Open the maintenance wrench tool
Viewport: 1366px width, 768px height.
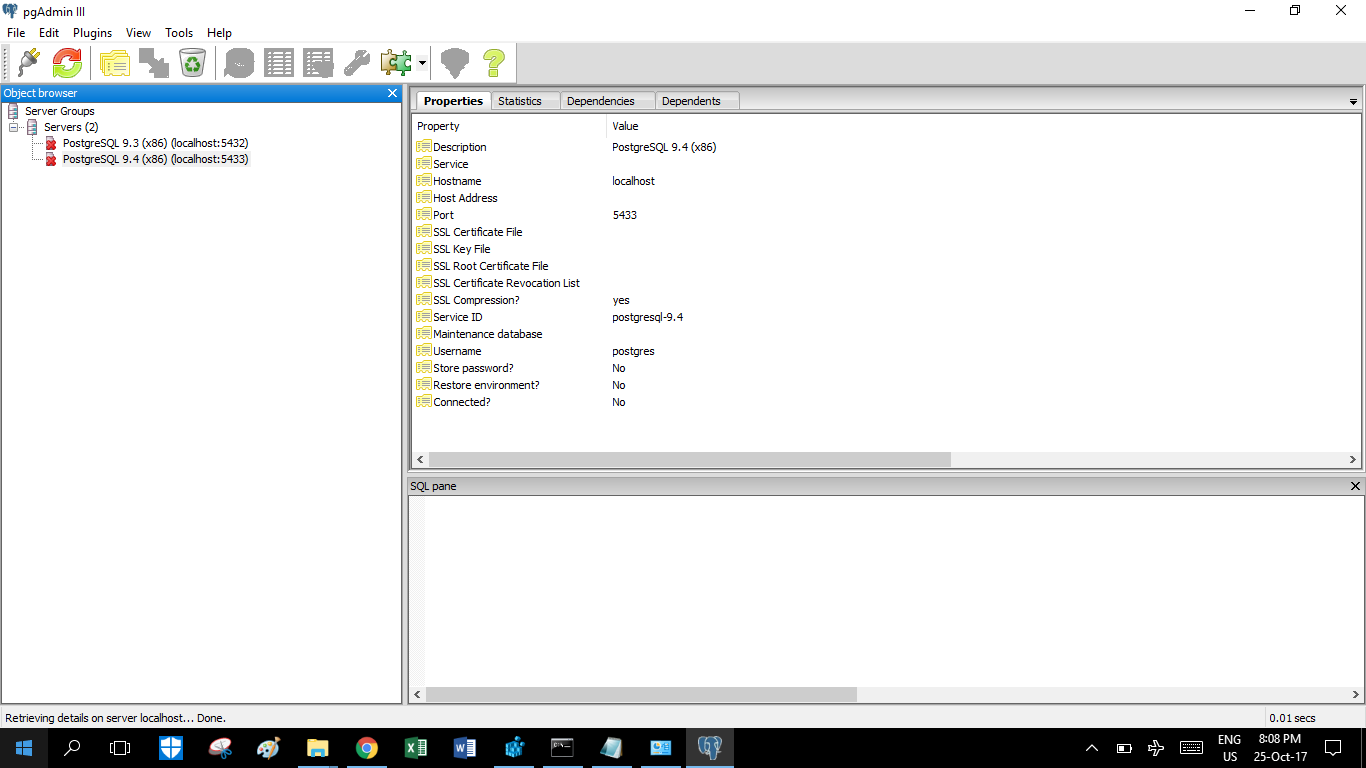(357, 63)
